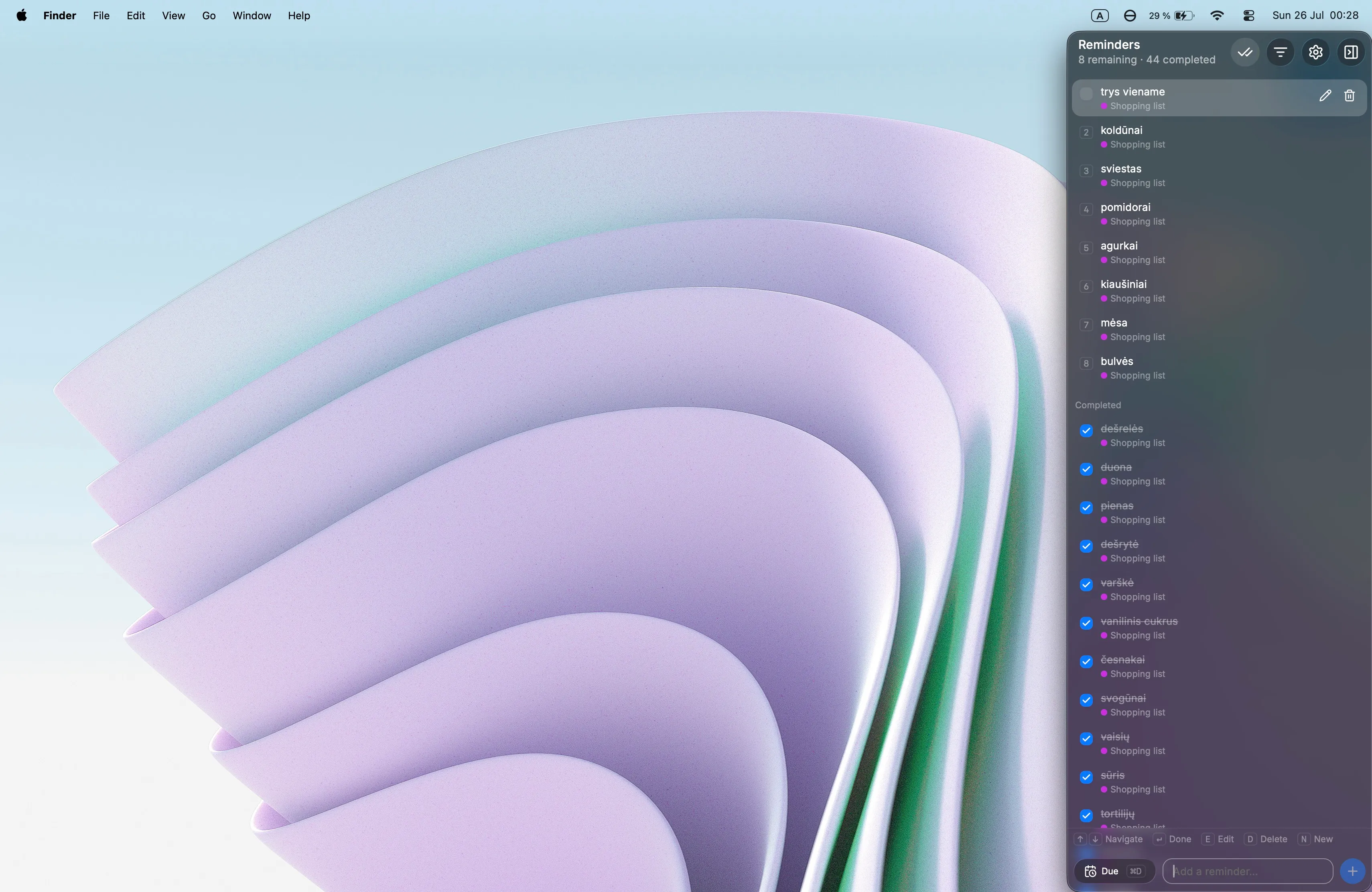1372x892 pixels.
Task: Open Control Center icon
Action: 1248,16
